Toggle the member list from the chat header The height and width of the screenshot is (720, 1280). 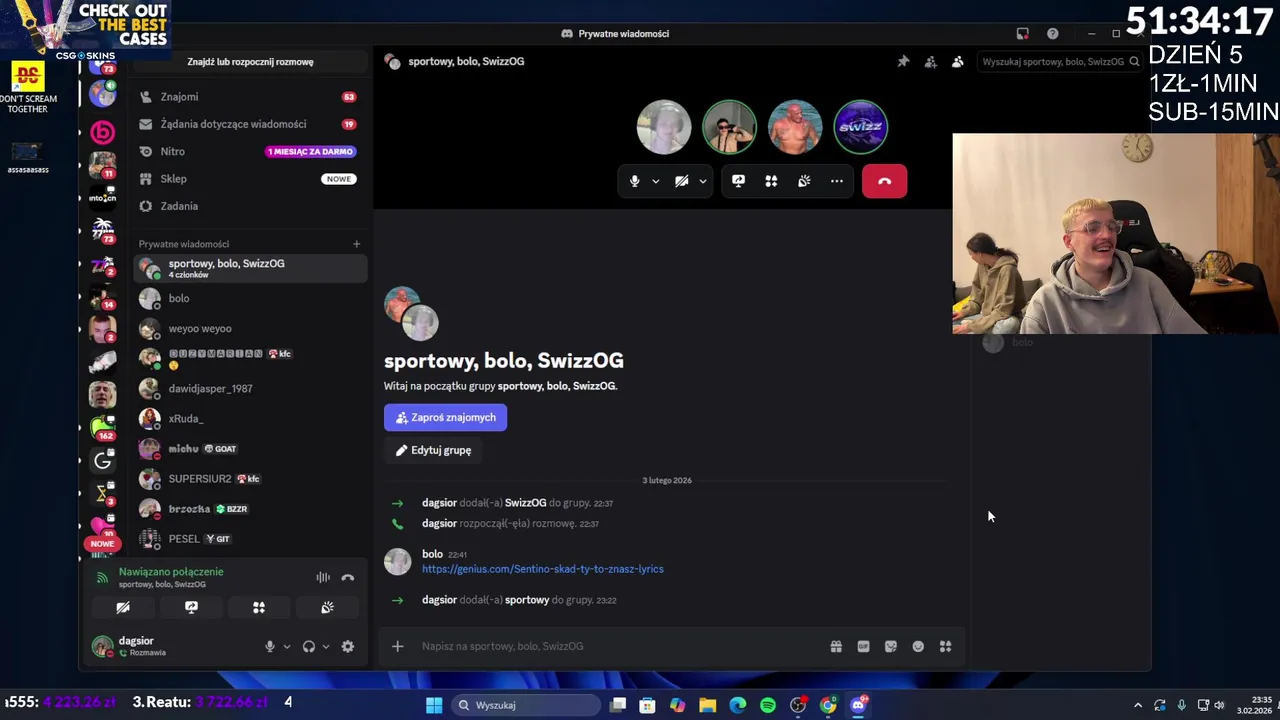point(957,61)
